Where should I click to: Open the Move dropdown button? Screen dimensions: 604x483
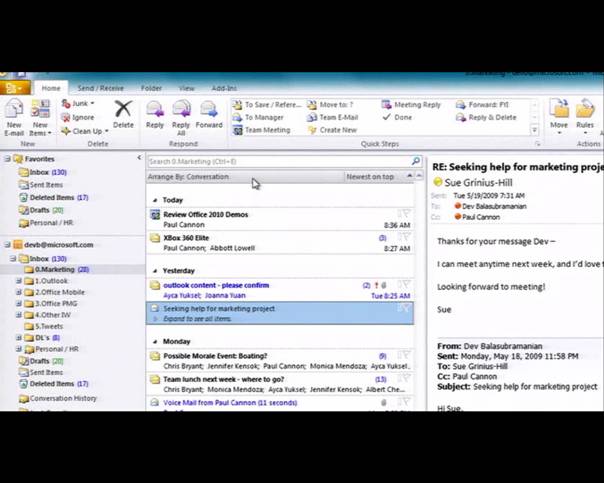click(x=559, y=117)
